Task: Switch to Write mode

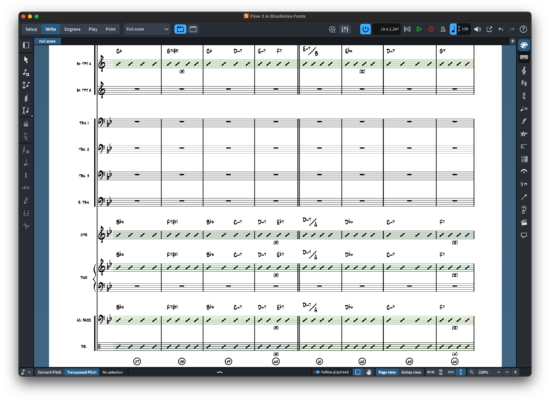Action: coord(51,29)
